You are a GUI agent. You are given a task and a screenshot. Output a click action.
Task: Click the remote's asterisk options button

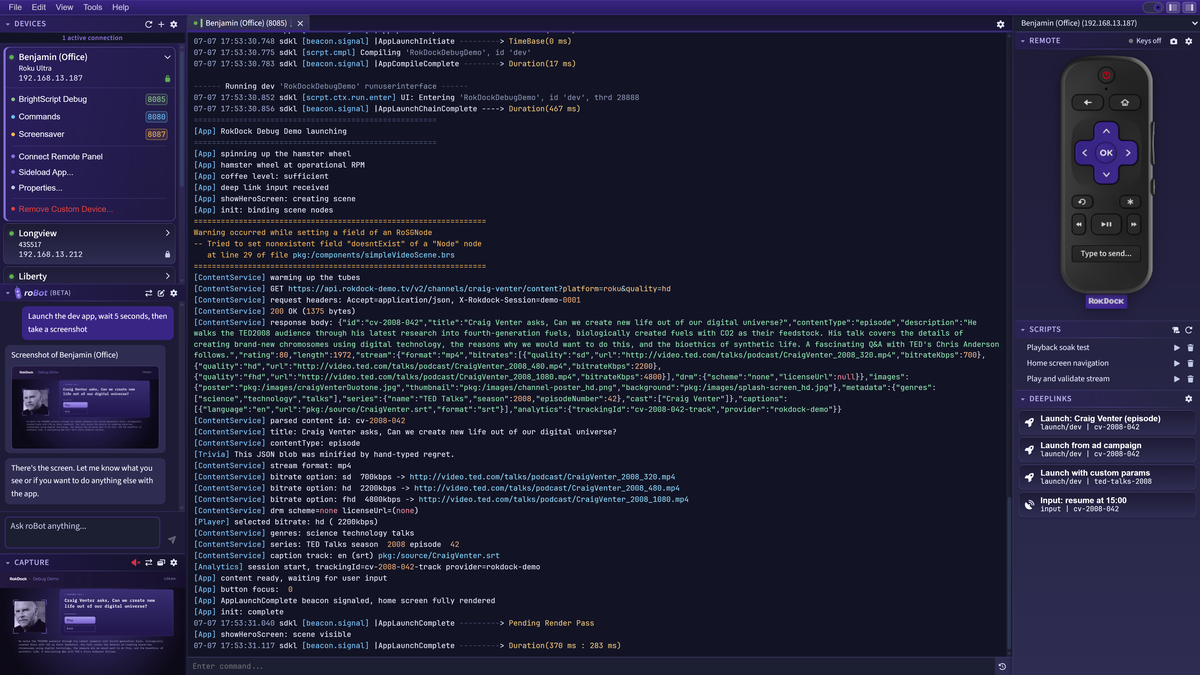[1130, 201]
